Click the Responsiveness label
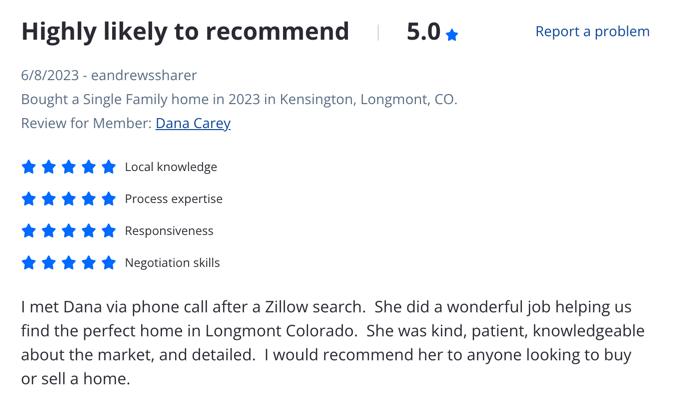Image resolution: width=675 pixels, height=402 pixels. point(169,231)
